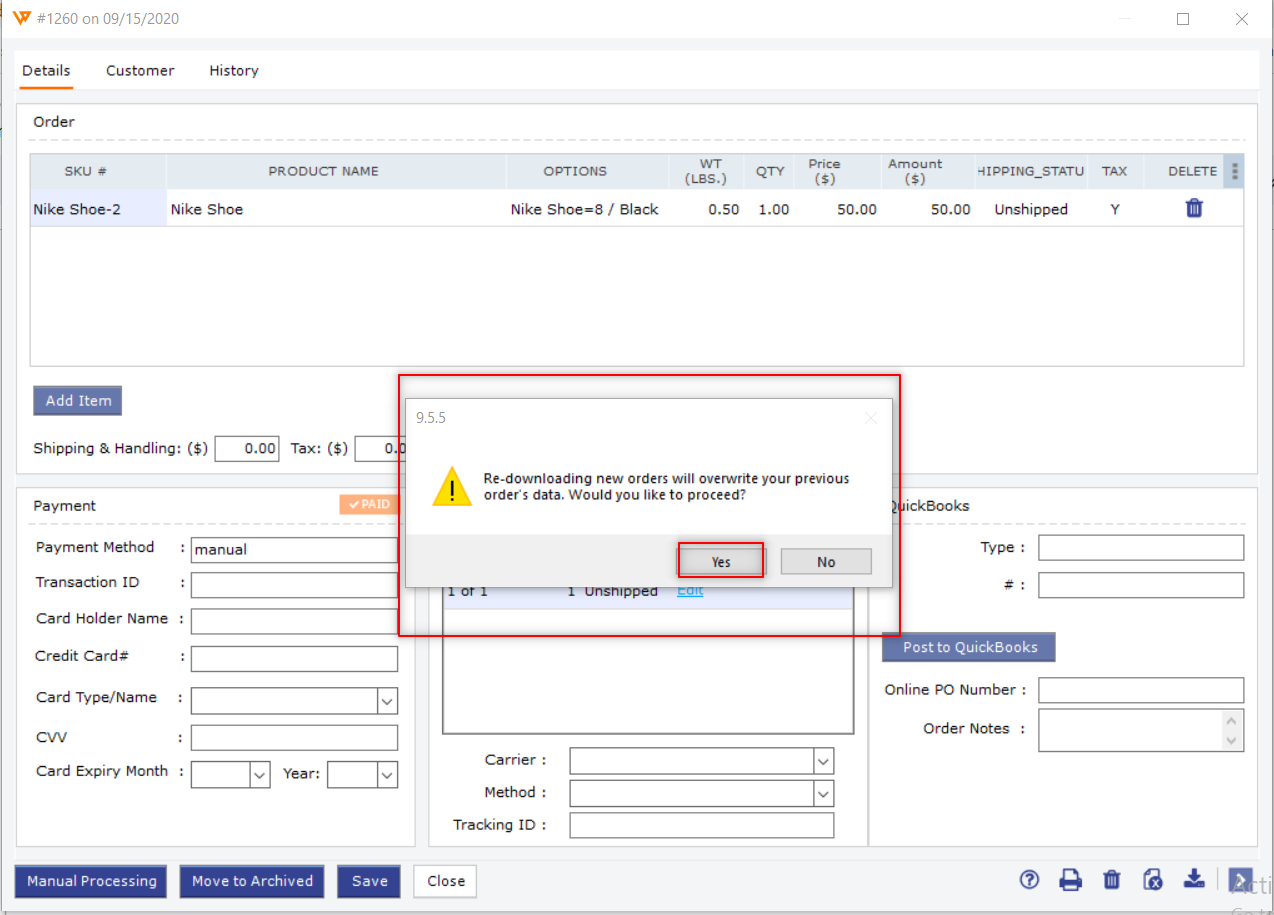Maximize the order window
Image resolution: width=1274 pixels, height=915 pixels.
point(1183,19)
